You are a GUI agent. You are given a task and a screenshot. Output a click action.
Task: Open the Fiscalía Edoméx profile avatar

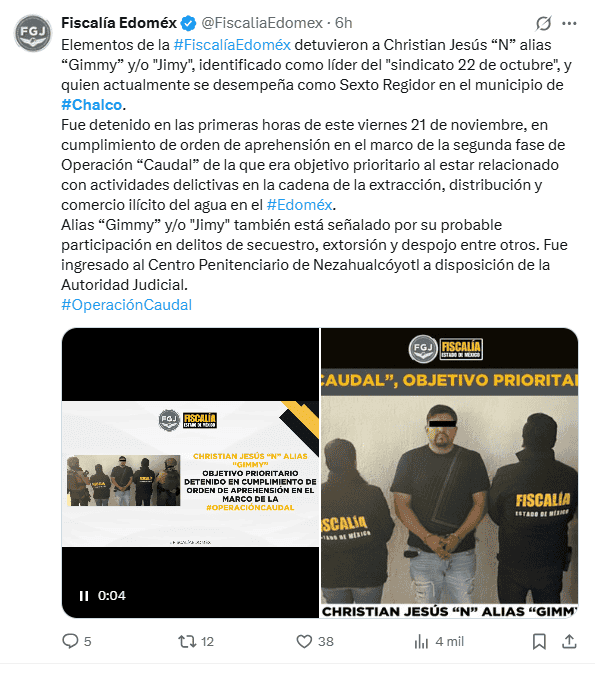pos(33,33)
